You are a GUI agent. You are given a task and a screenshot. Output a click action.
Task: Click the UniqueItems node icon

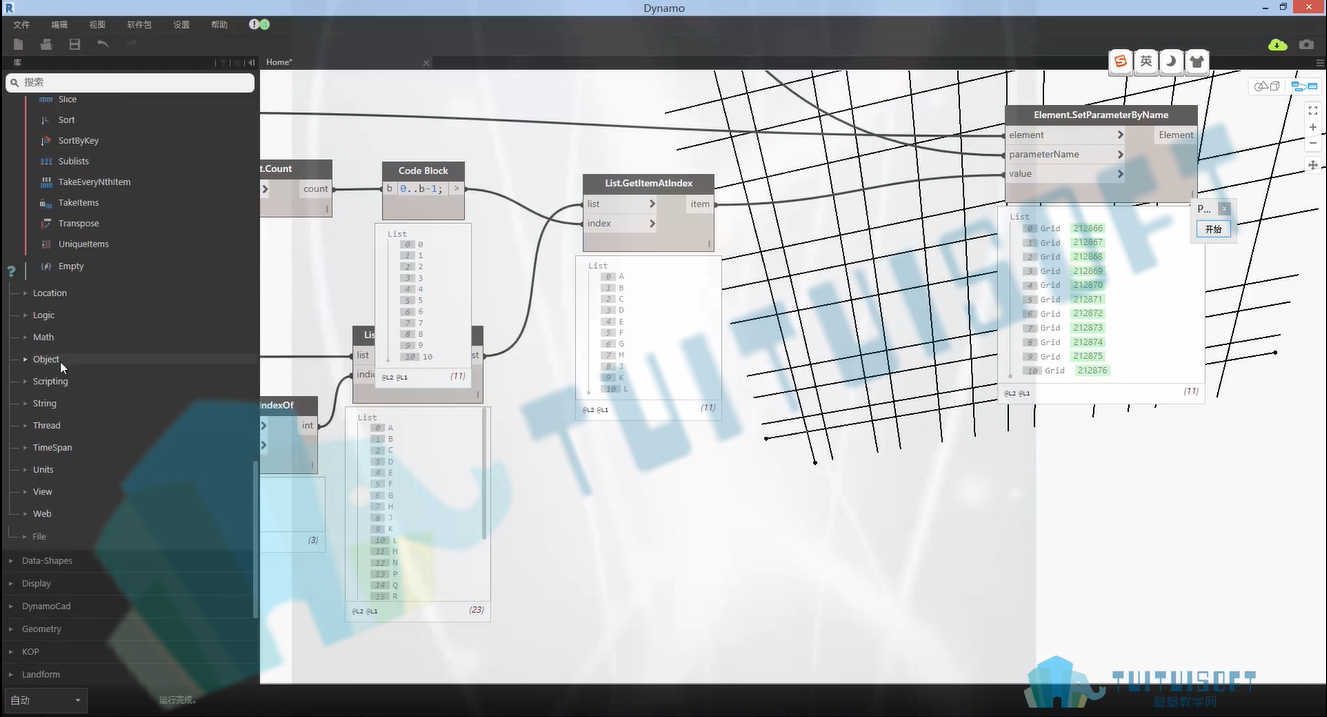pyautogui.click(x=46, y=244)
